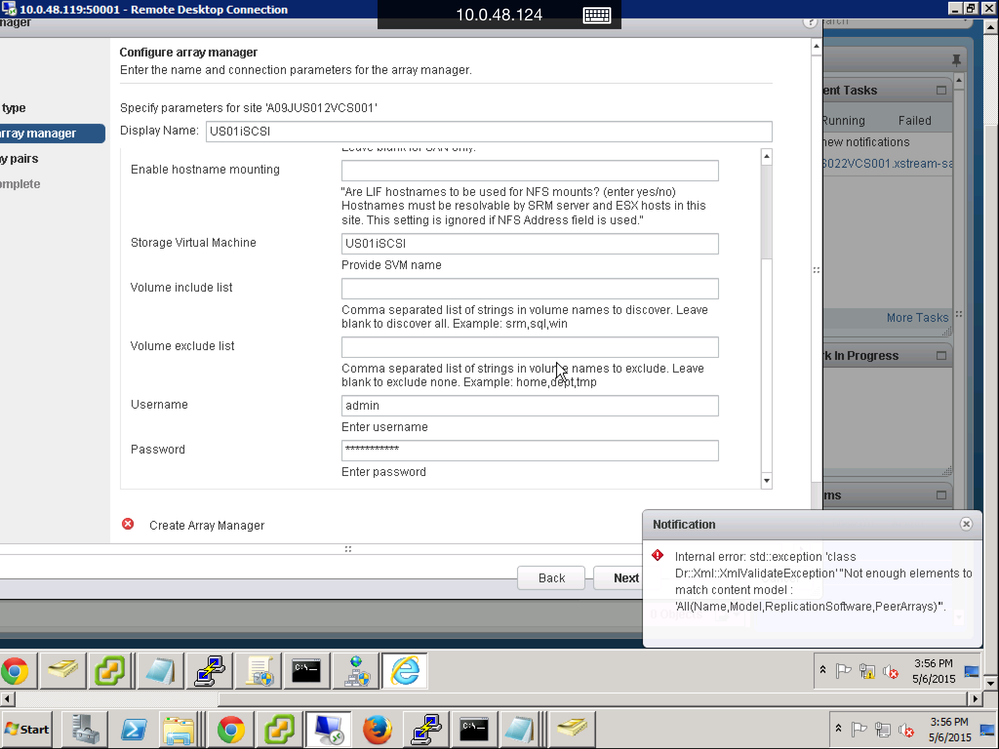Image resolution: width=999 pixels, height=749 pixels.
Task: Collapse the Work In Progress panel
Action: point(940,356)
